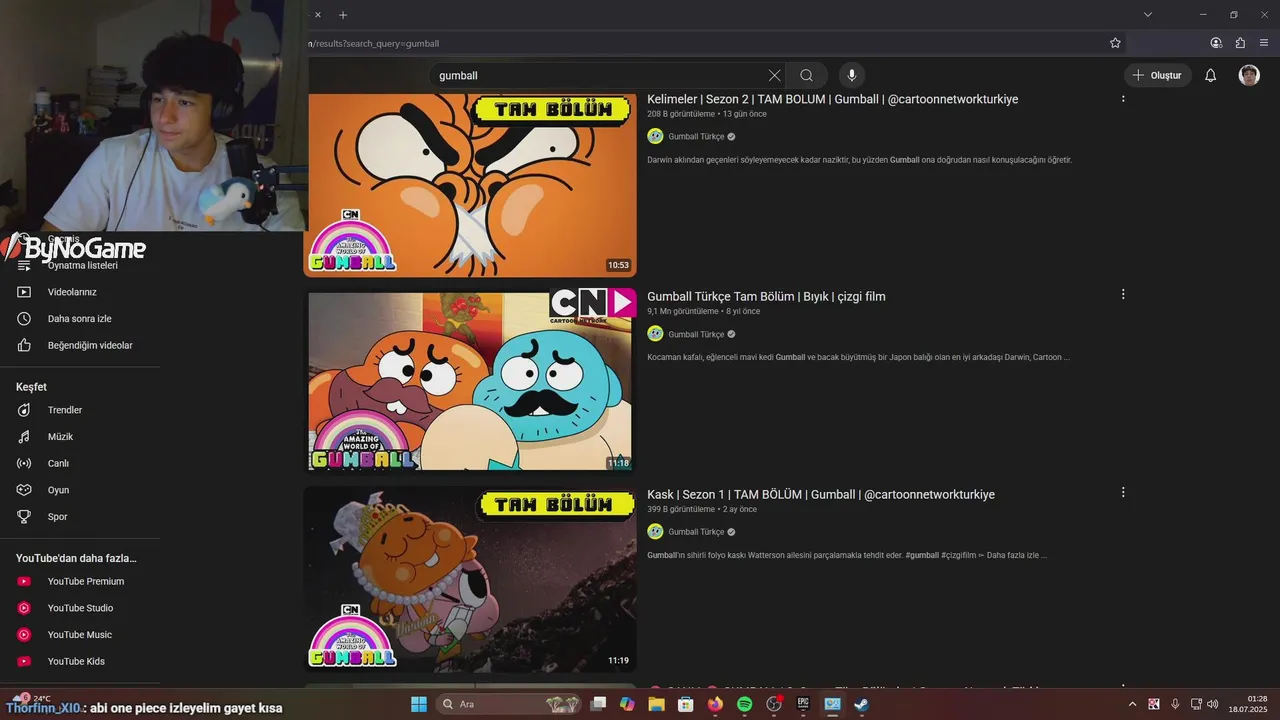The width and height of the screenshot is (1280, 720).
Task: Click the magnifier search button
Action: point(806,75)
